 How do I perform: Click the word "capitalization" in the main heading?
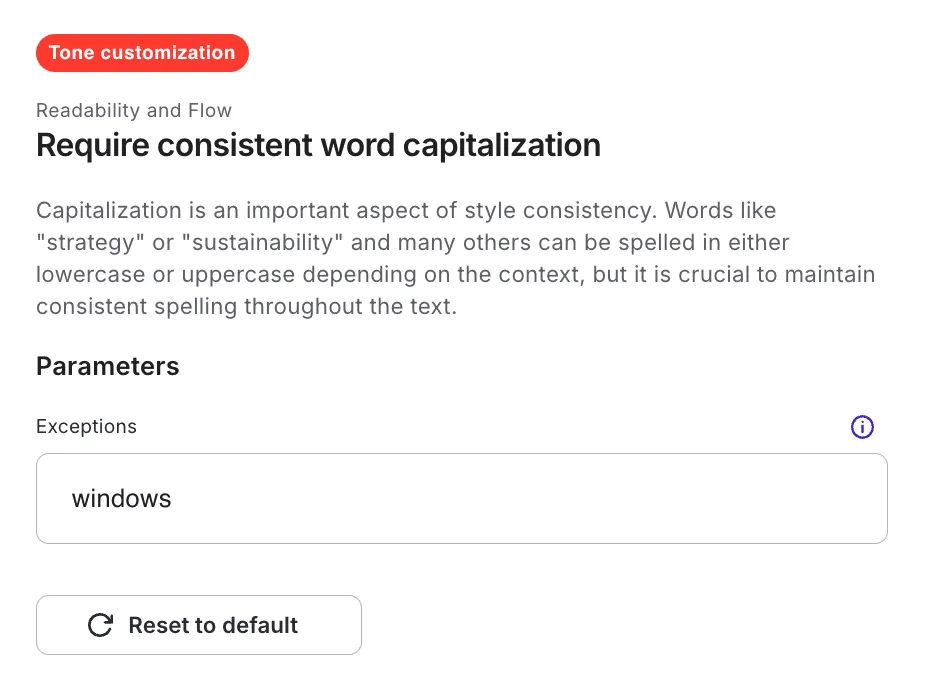[502, 145]
